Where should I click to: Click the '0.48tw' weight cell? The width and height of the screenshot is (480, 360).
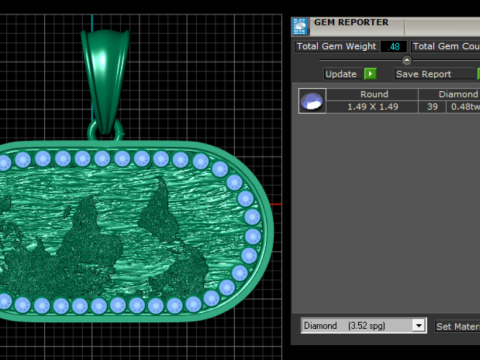(x=463, y=107)
